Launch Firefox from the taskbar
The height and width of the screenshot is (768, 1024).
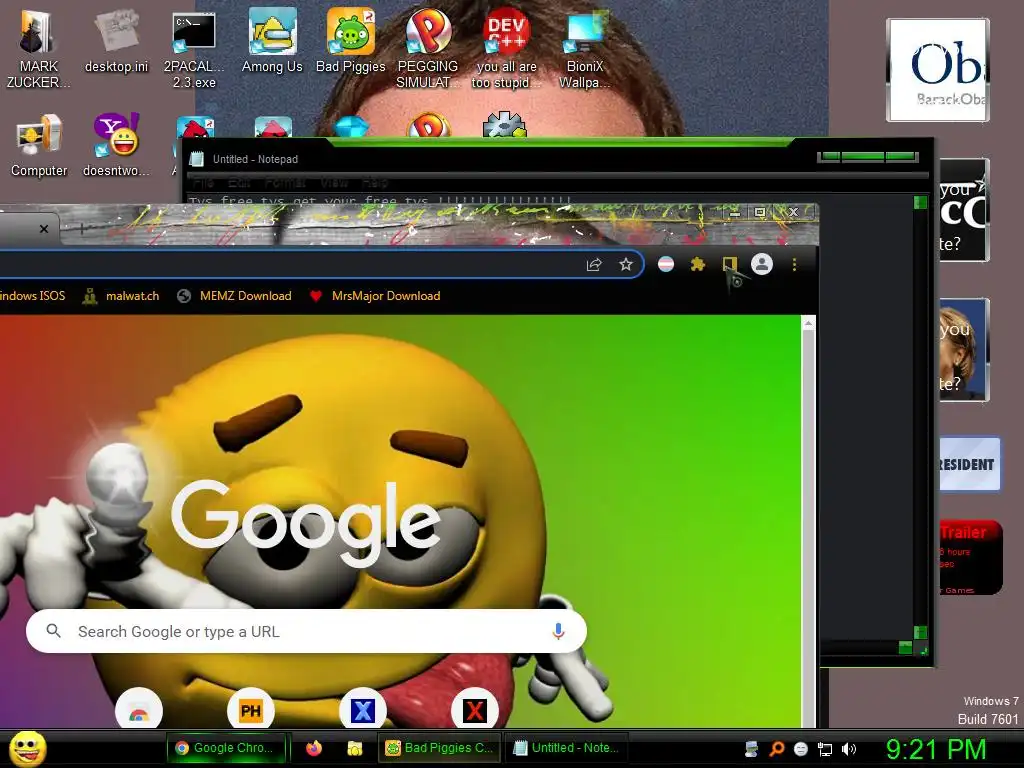[314, 748]
